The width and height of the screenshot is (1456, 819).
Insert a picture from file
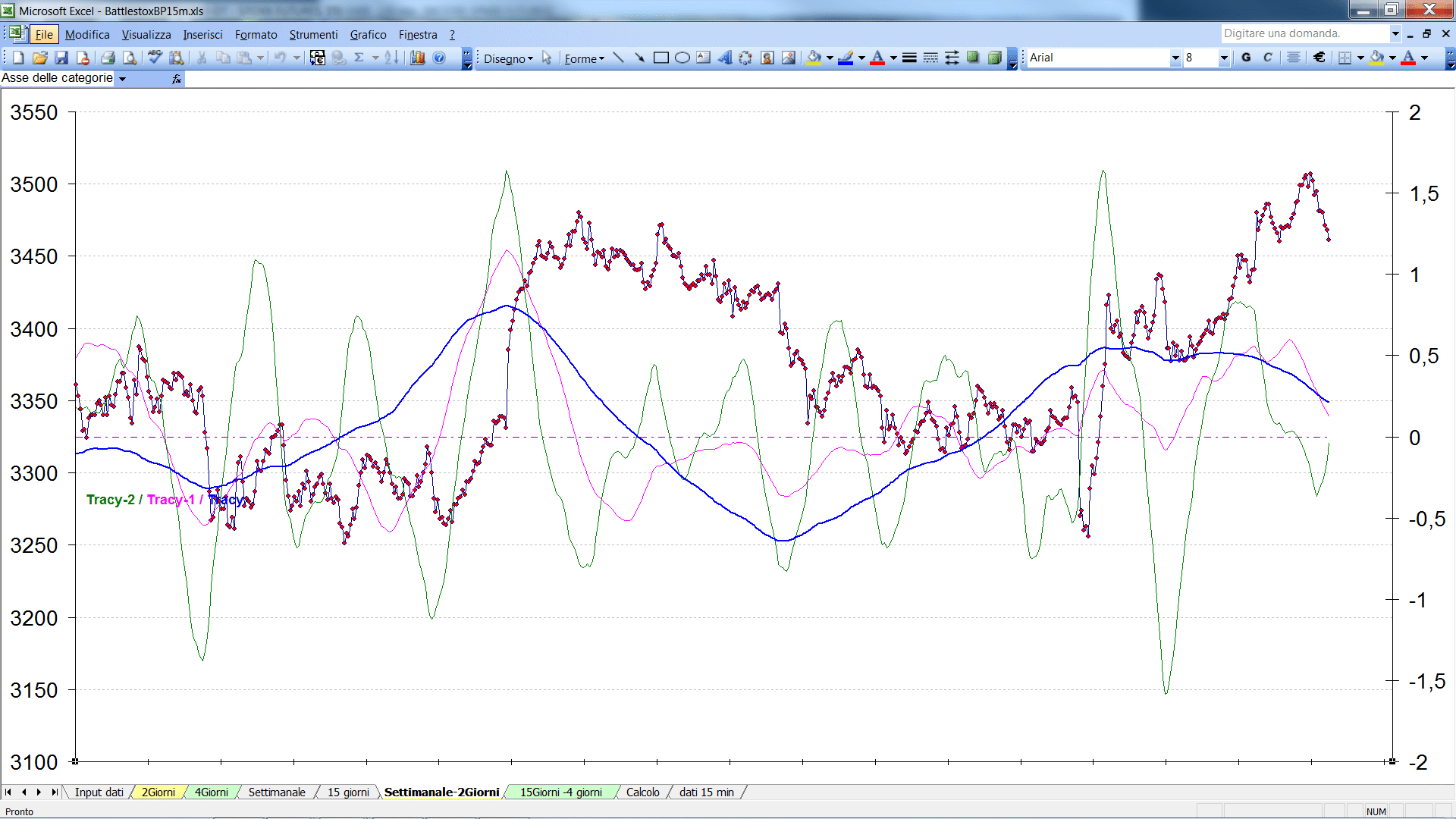point(789,58)
